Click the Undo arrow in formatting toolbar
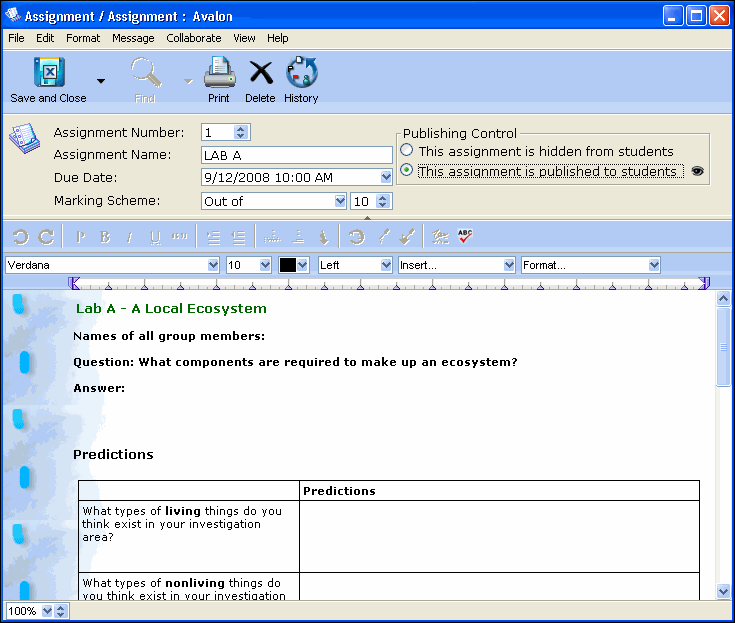 [x=20, y=237]
